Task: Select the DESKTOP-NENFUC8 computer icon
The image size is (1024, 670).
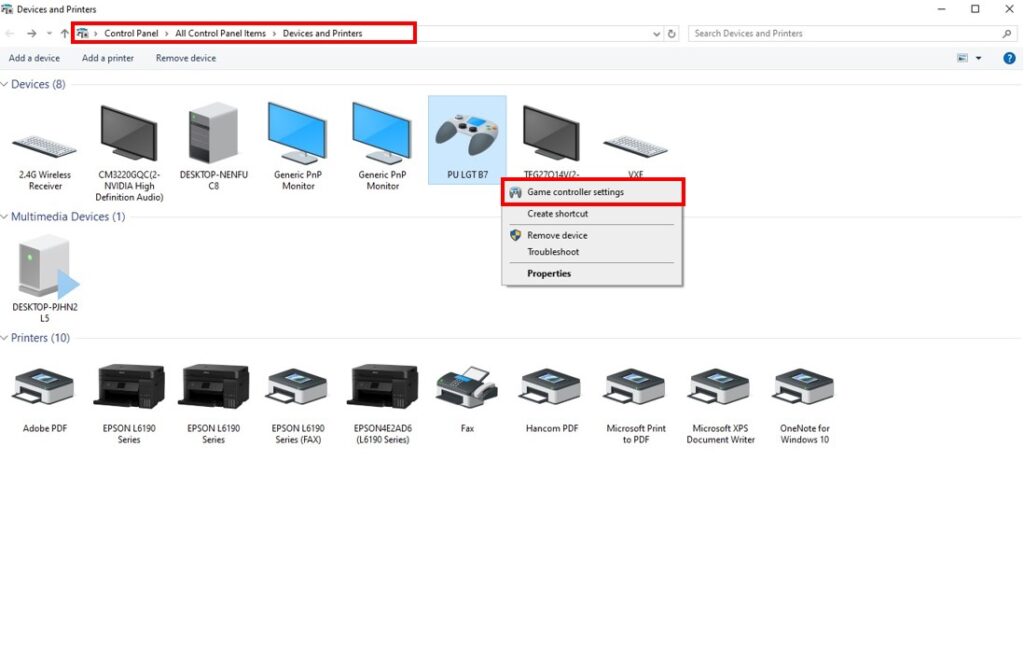Action: pos(213,136)
